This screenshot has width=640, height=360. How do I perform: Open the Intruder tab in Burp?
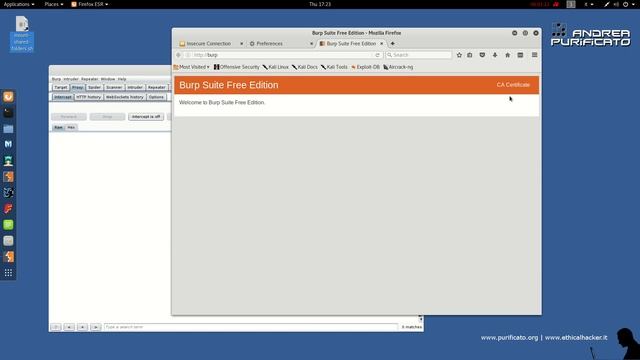[135, 87]
